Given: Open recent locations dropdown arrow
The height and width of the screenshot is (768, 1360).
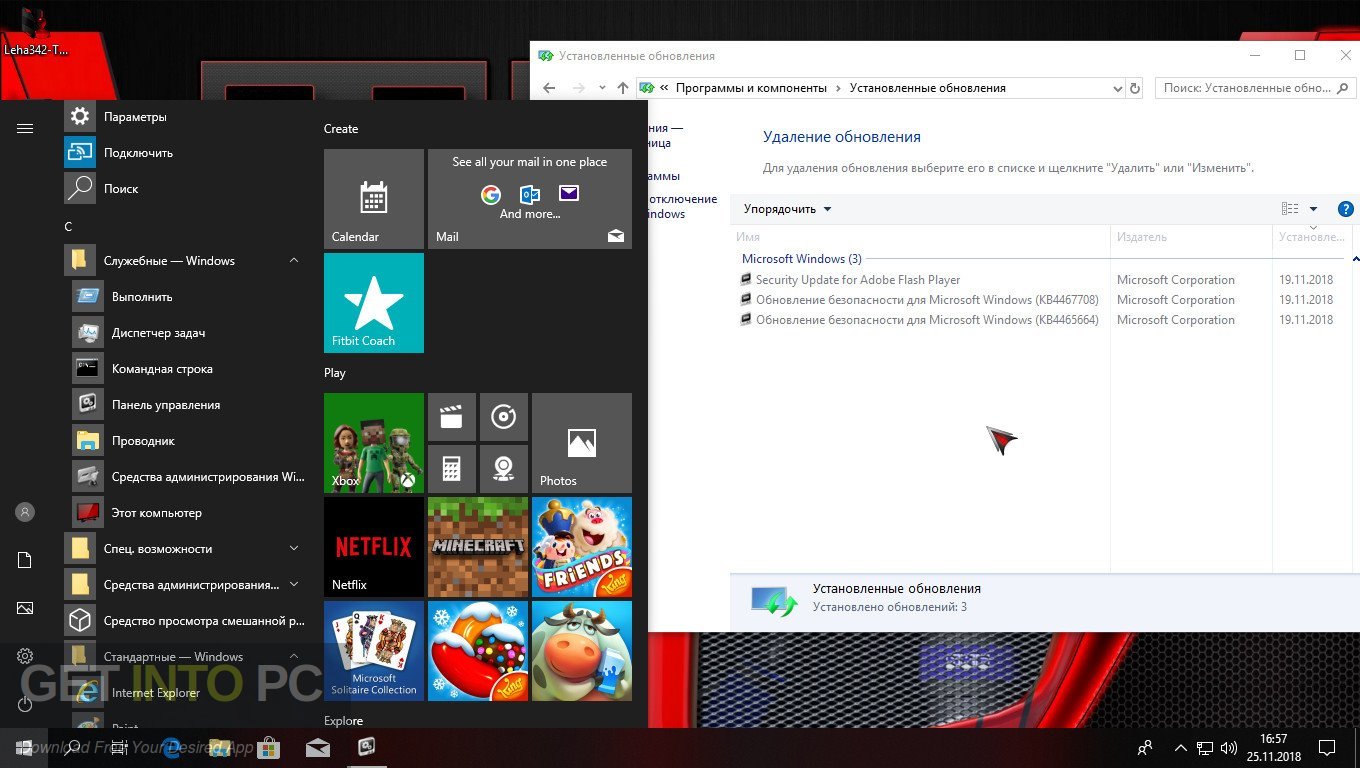Looking at the screenshot, I should click(x=602, y=88).
